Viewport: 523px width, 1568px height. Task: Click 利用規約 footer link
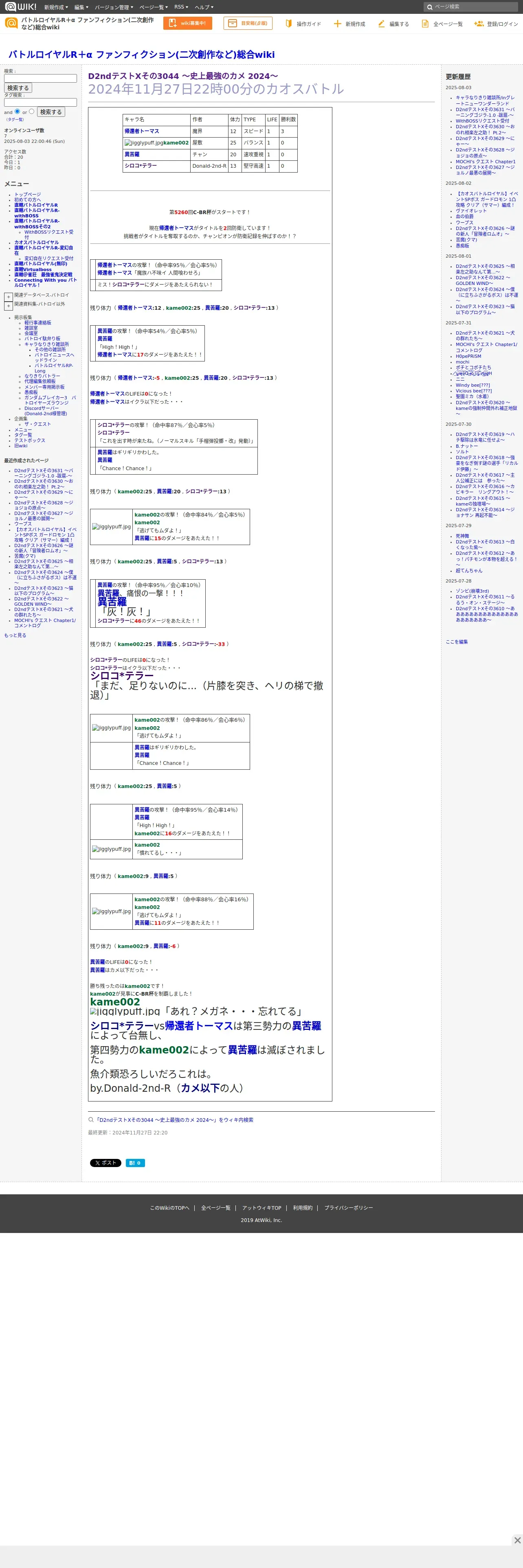click(303, 1208)
